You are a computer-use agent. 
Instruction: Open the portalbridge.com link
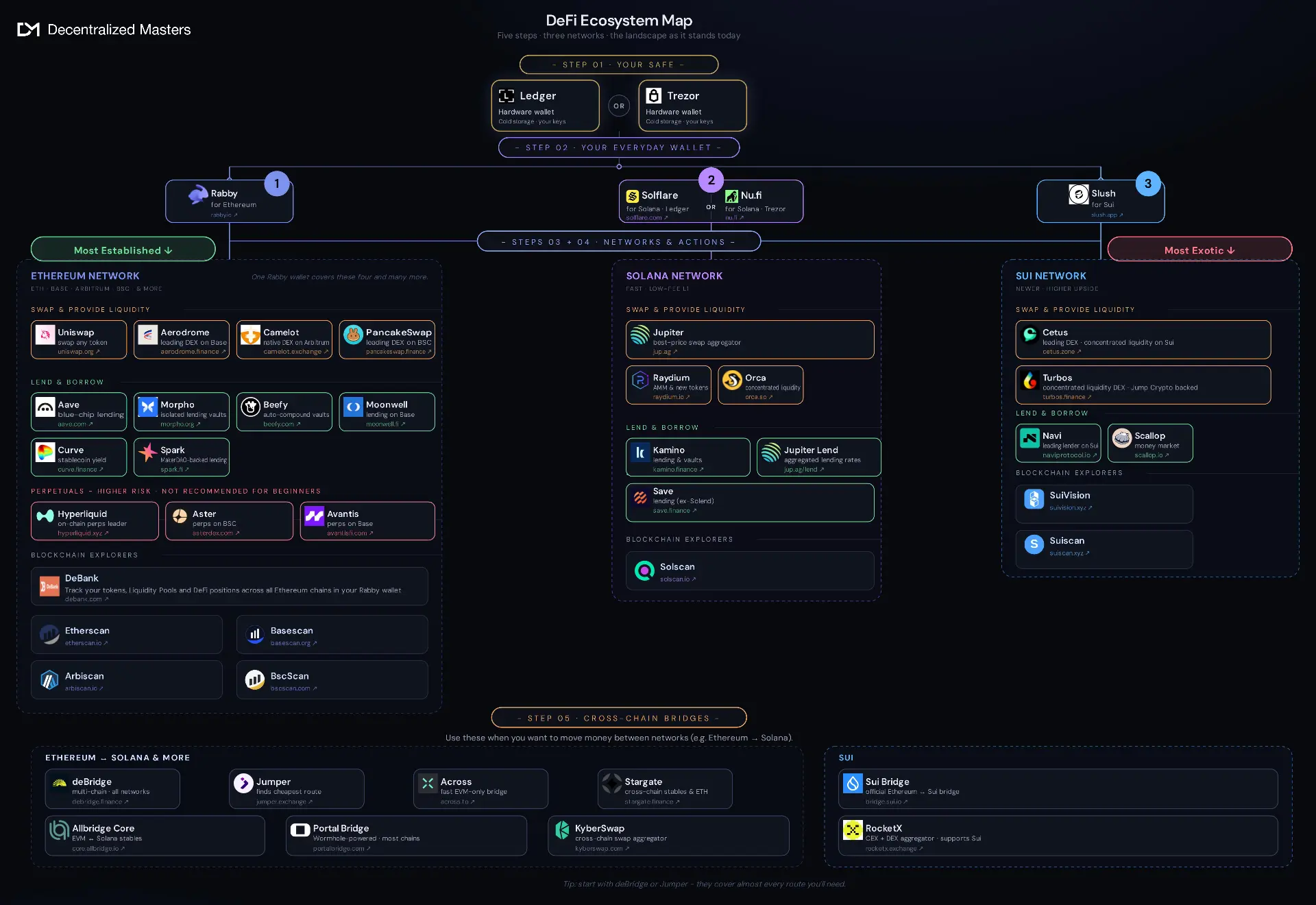pyautogui.click(x=341, y=848)
